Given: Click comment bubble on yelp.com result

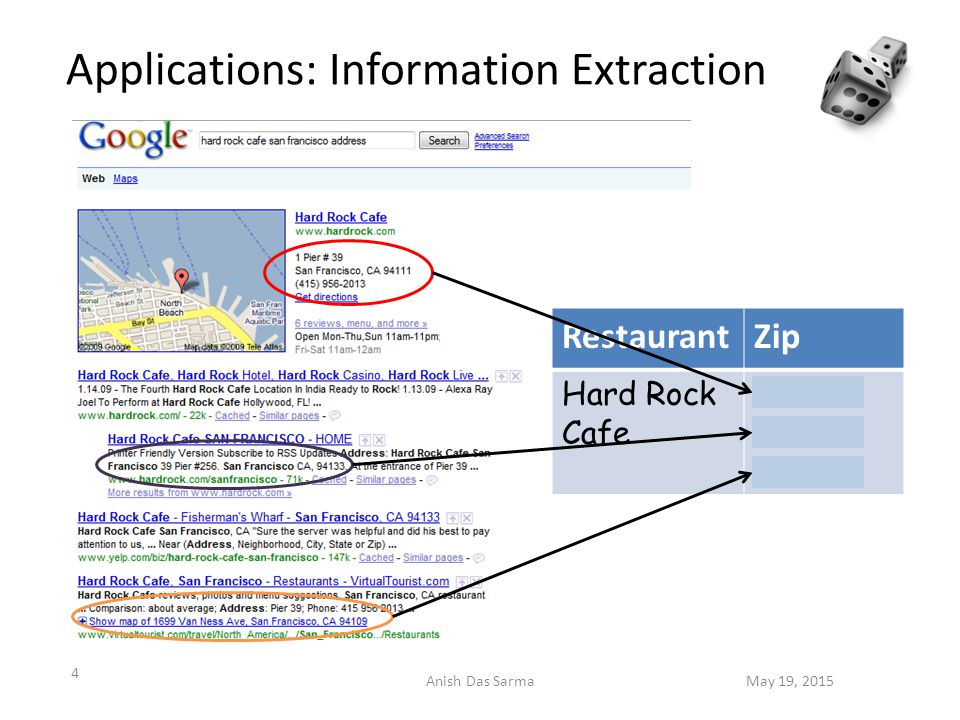Looking at the screenshot, I should tap(479, 558).
